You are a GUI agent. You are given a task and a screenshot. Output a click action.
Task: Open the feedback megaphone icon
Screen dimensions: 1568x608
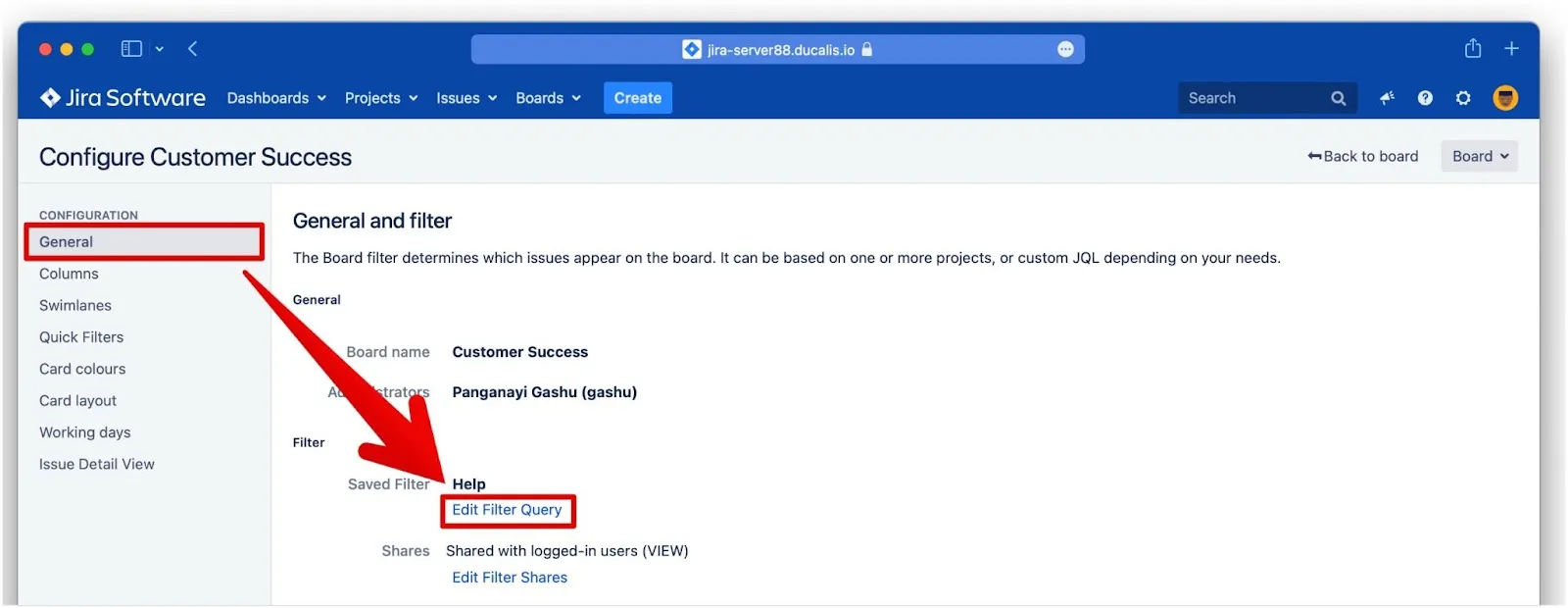point(1387,98)
